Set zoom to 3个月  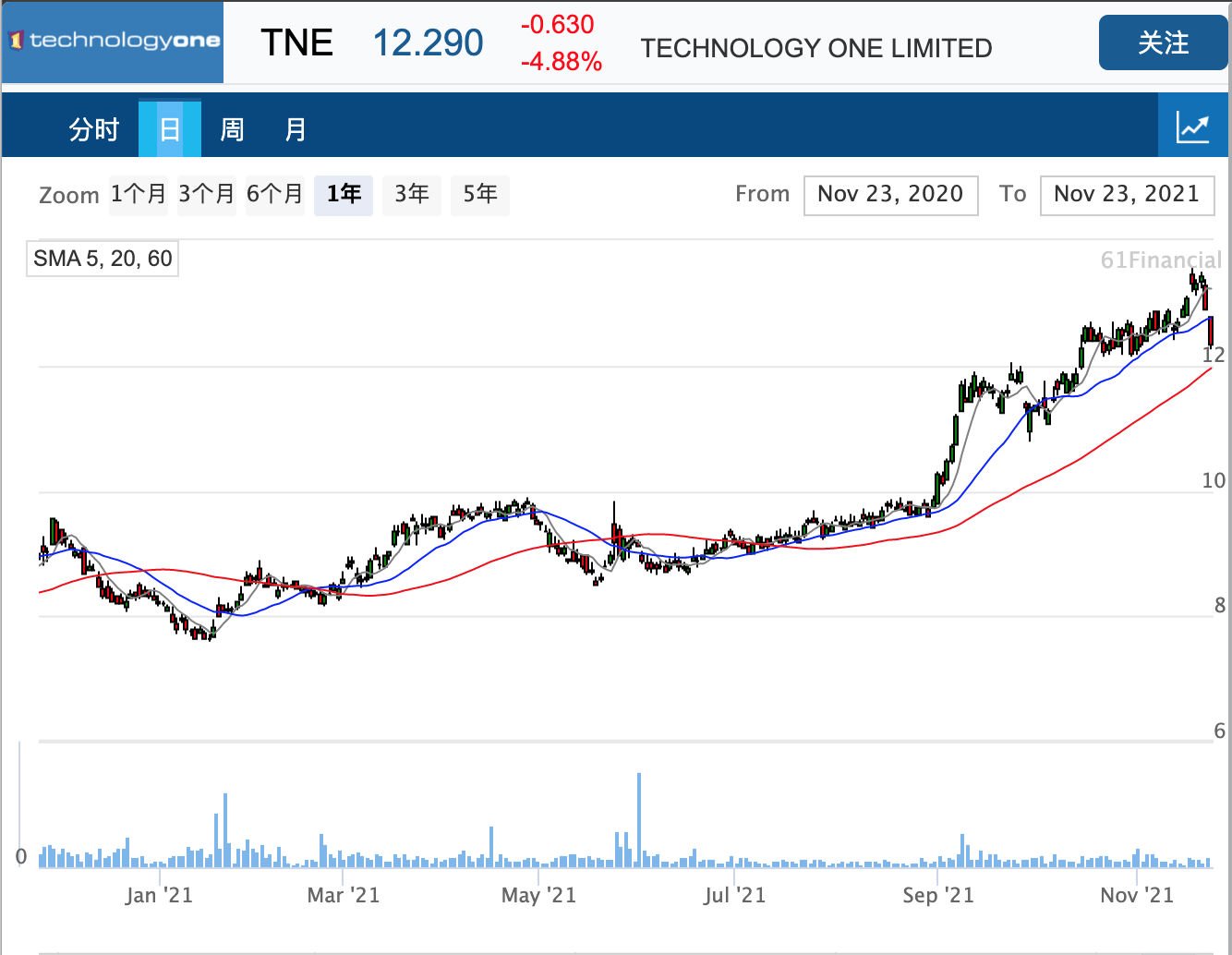coord(207,195)
